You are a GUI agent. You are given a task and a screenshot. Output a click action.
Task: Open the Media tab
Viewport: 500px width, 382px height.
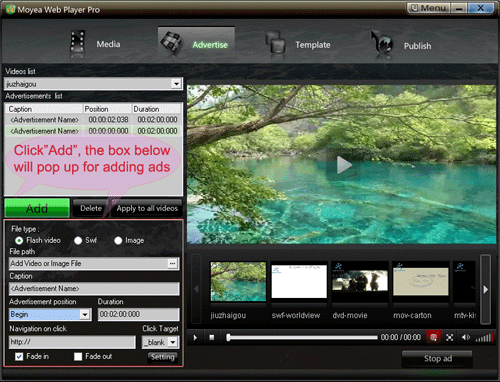(x=95, y=44)
